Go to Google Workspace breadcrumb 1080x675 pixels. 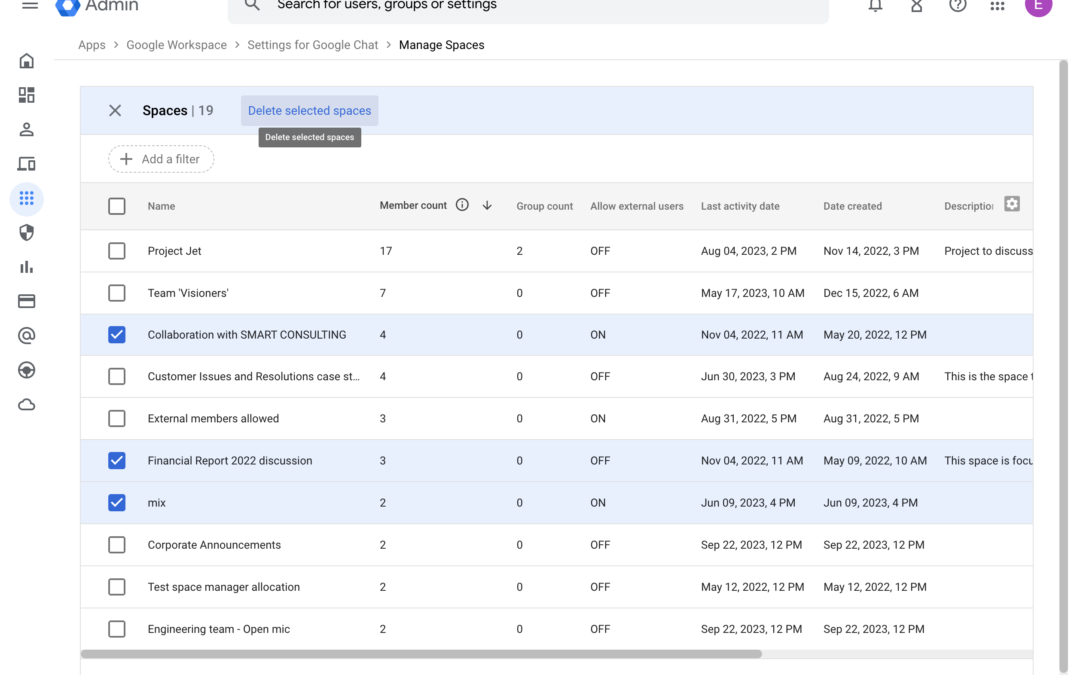pos(176,45)
